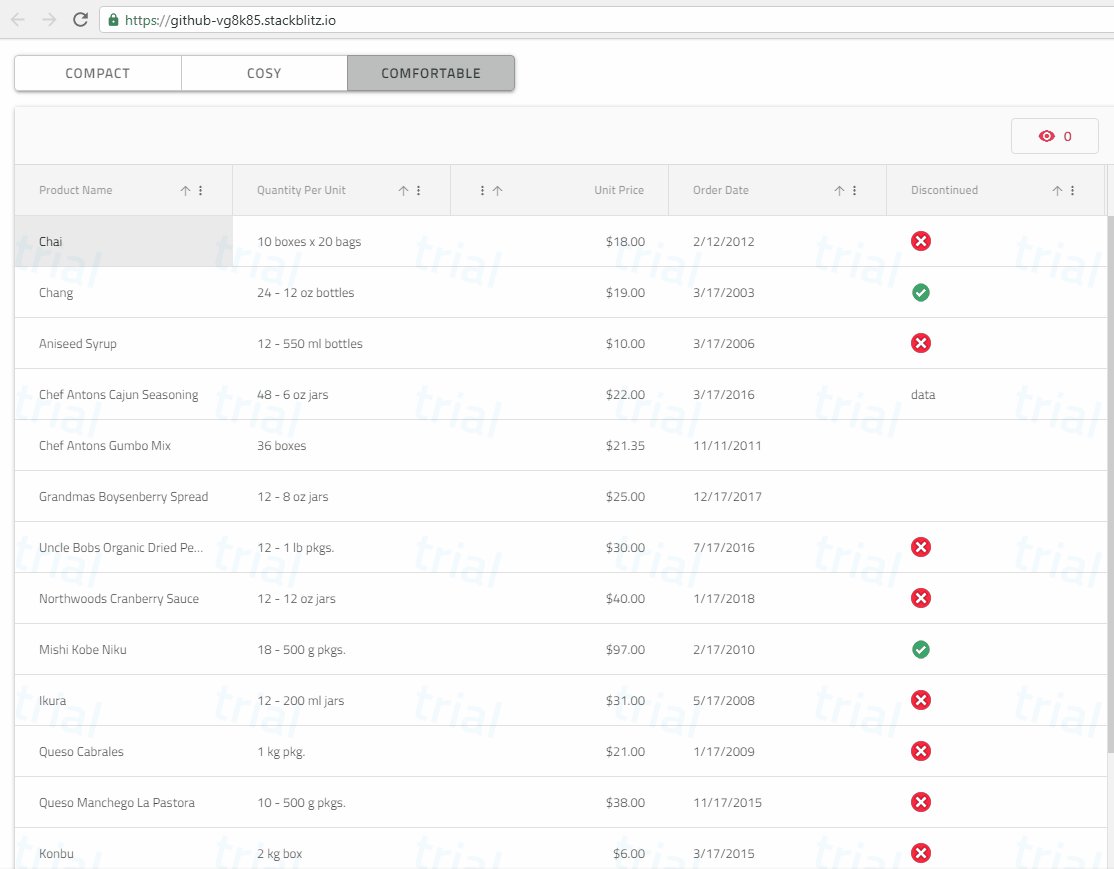This screenshot has width=1114, height=869.
Task: Click the red X icon for Chai
Action: [x=920, y=241]
